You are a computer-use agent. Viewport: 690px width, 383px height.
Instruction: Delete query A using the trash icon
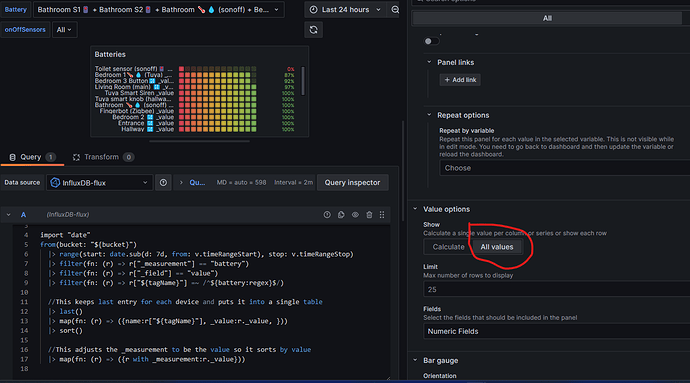click(369, 215)
